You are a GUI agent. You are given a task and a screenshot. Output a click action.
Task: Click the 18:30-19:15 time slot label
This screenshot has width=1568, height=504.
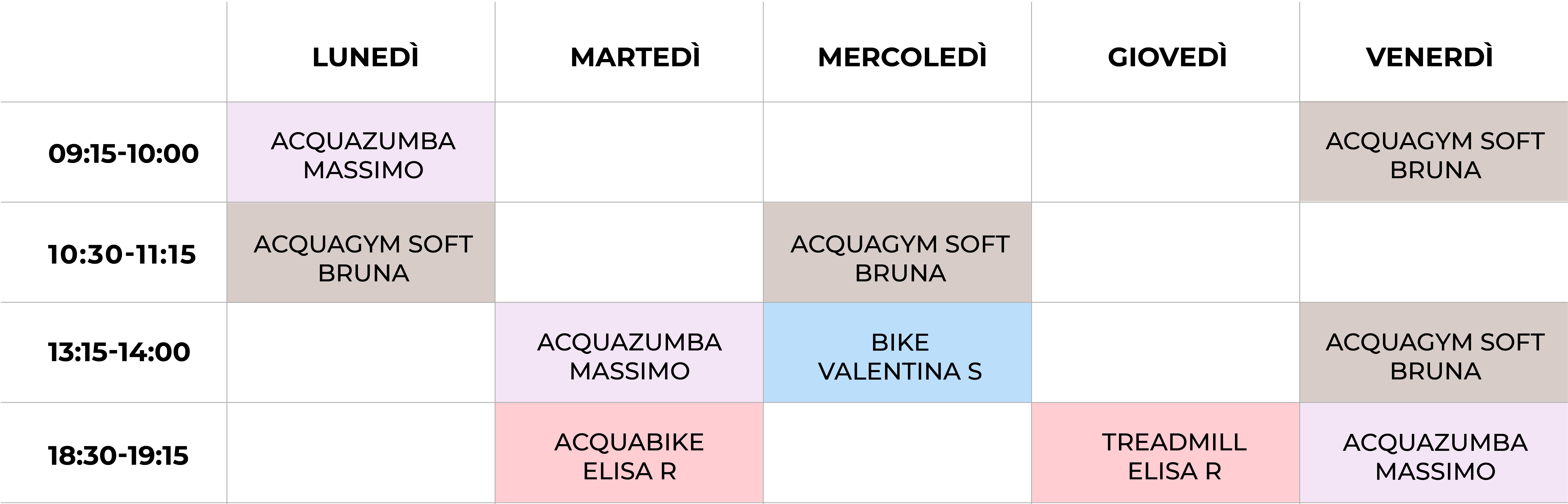click(118, 455)
